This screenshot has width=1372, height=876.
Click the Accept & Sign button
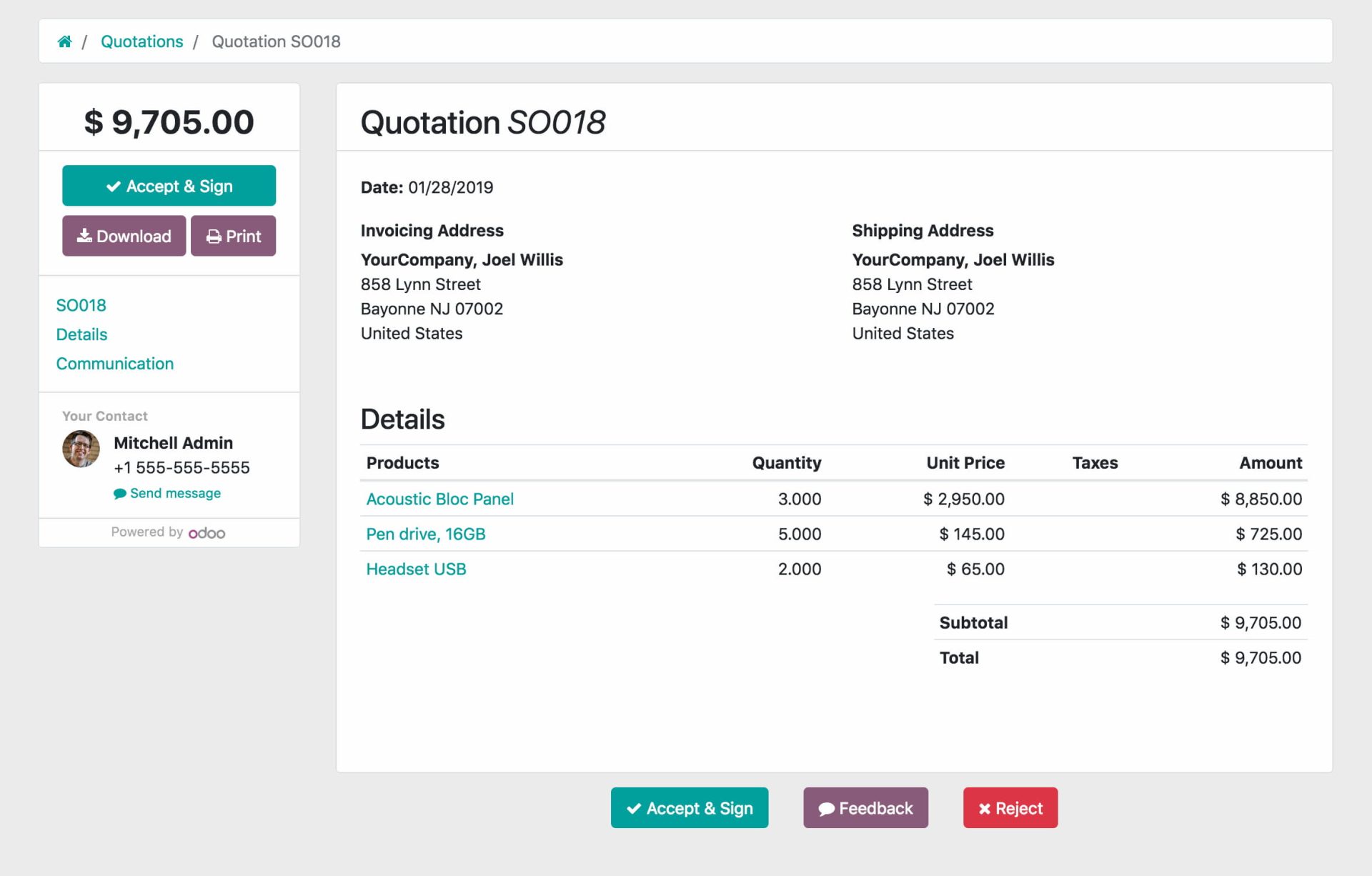click(x=170, y=186)
